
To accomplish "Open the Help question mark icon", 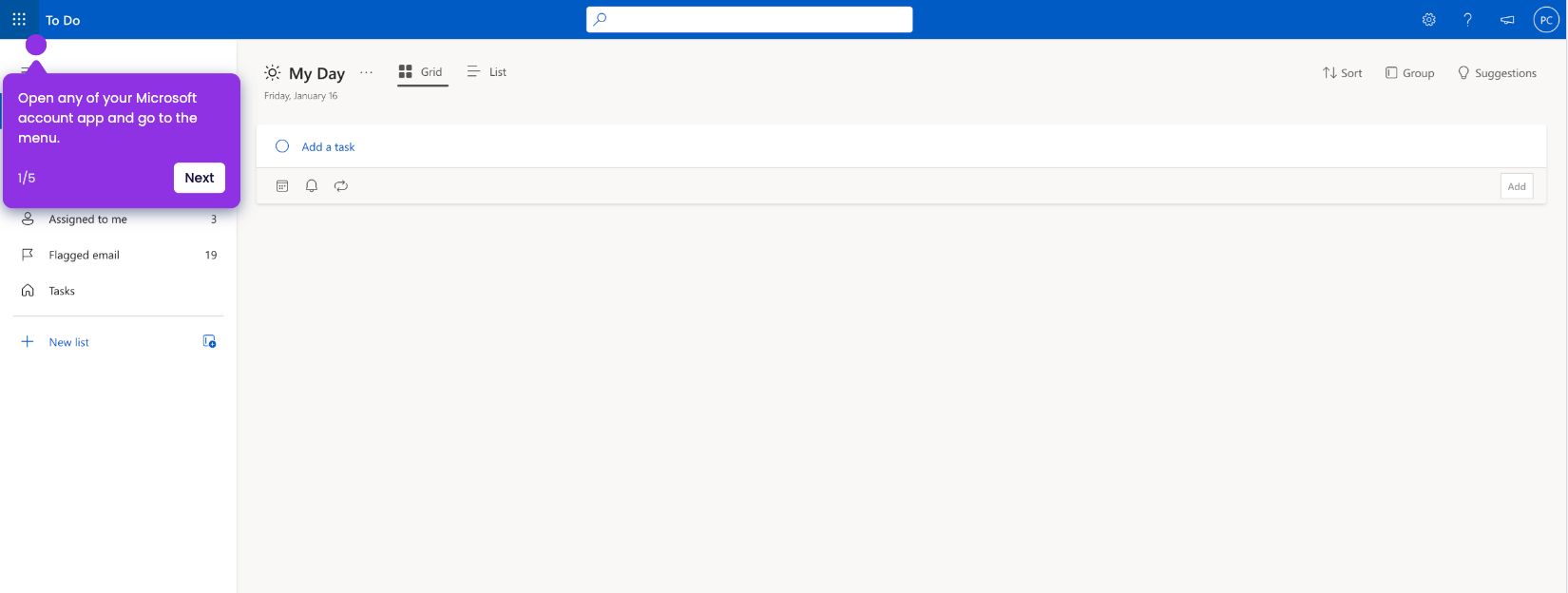I will click(x=1467, y=19).
